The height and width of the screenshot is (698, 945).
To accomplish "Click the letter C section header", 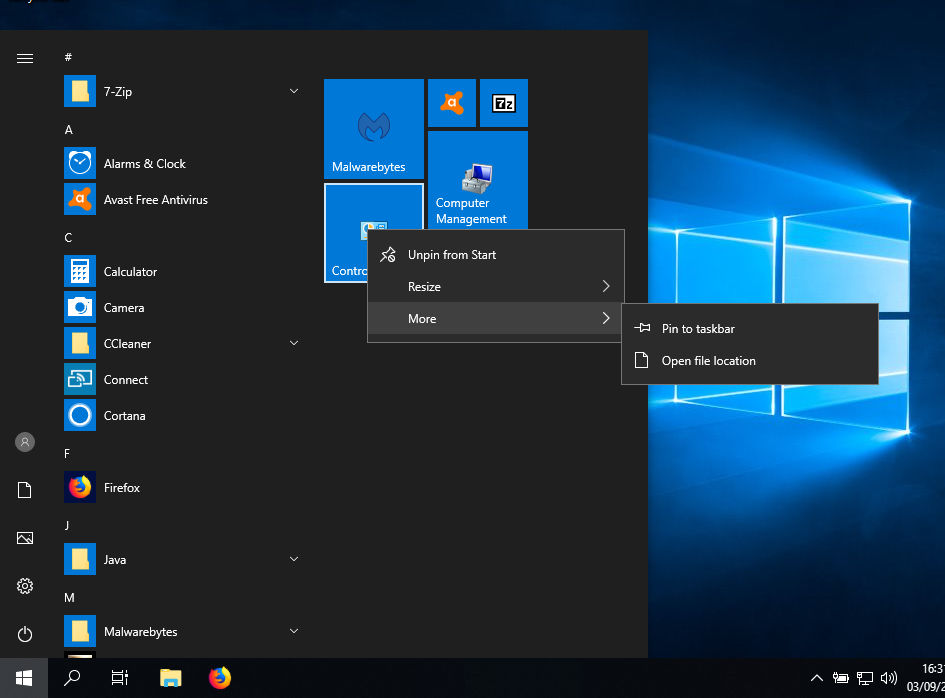I will (68, 237).
